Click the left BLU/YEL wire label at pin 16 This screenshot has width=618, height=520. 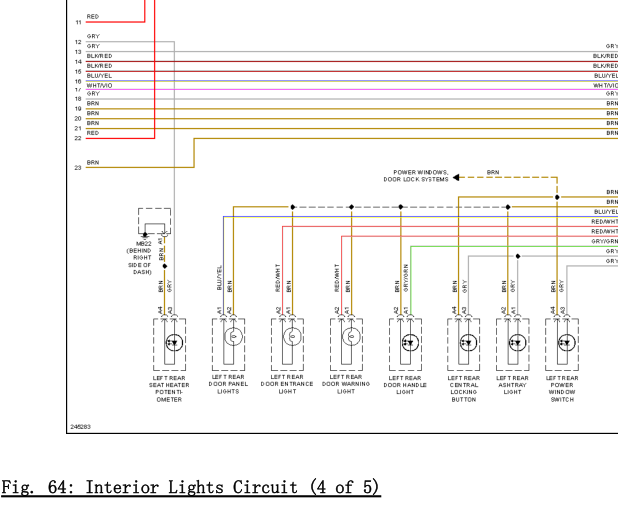99,76
